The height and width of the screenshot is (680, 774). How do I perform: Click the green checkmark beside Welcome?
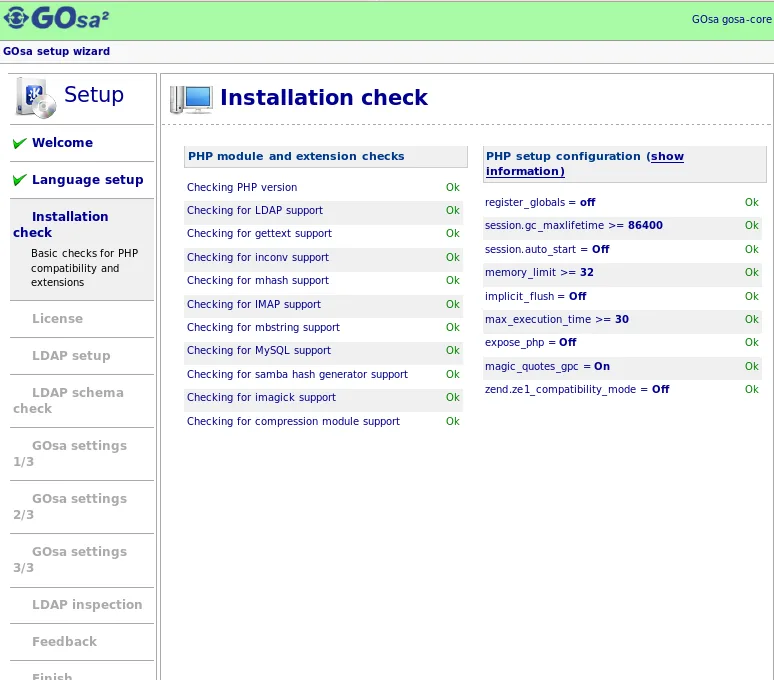pyautogui.click(x=20, y=143)
